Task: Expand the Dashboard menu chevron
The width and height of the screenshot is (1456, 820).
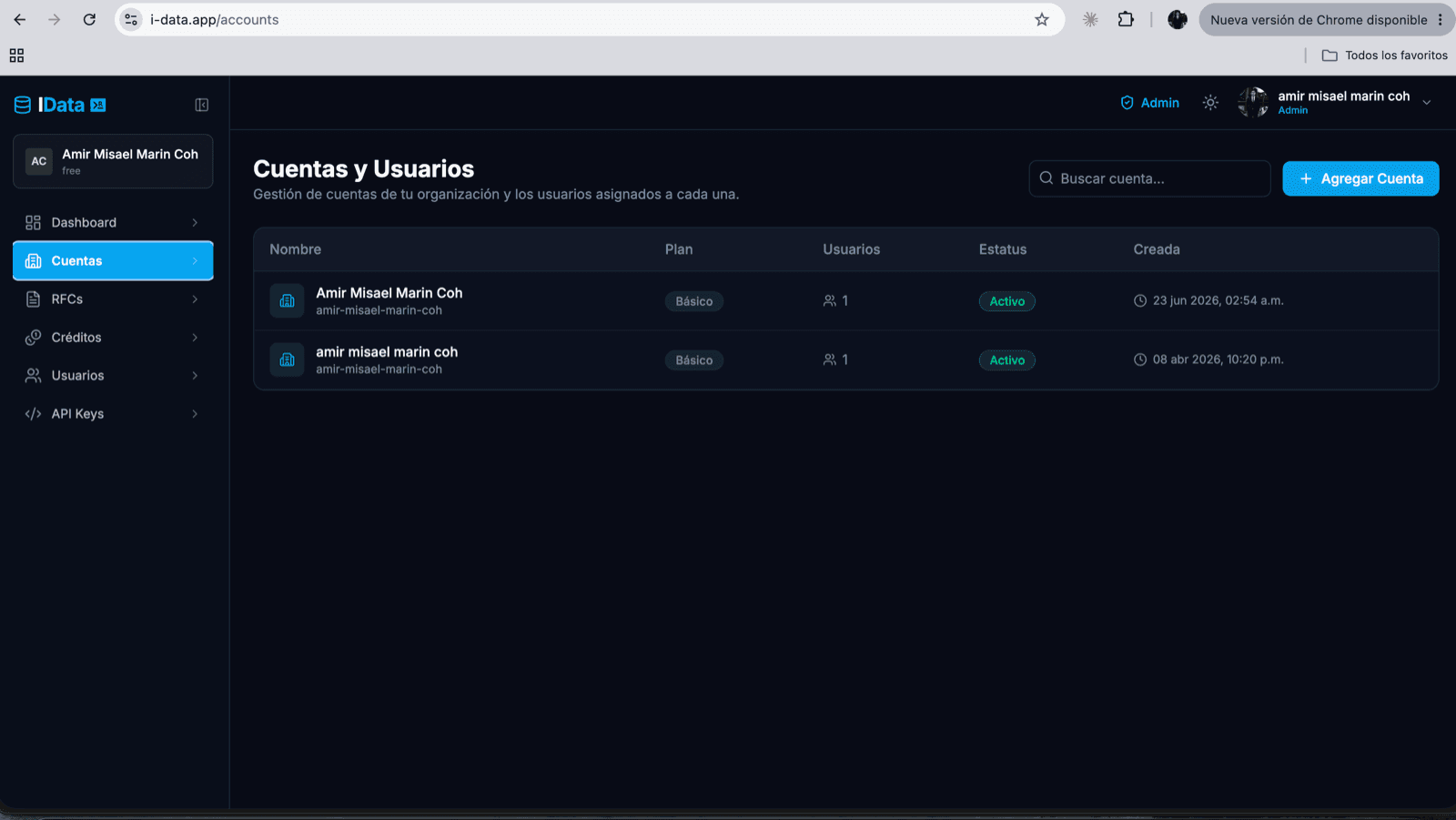Action: coord(195,223)
